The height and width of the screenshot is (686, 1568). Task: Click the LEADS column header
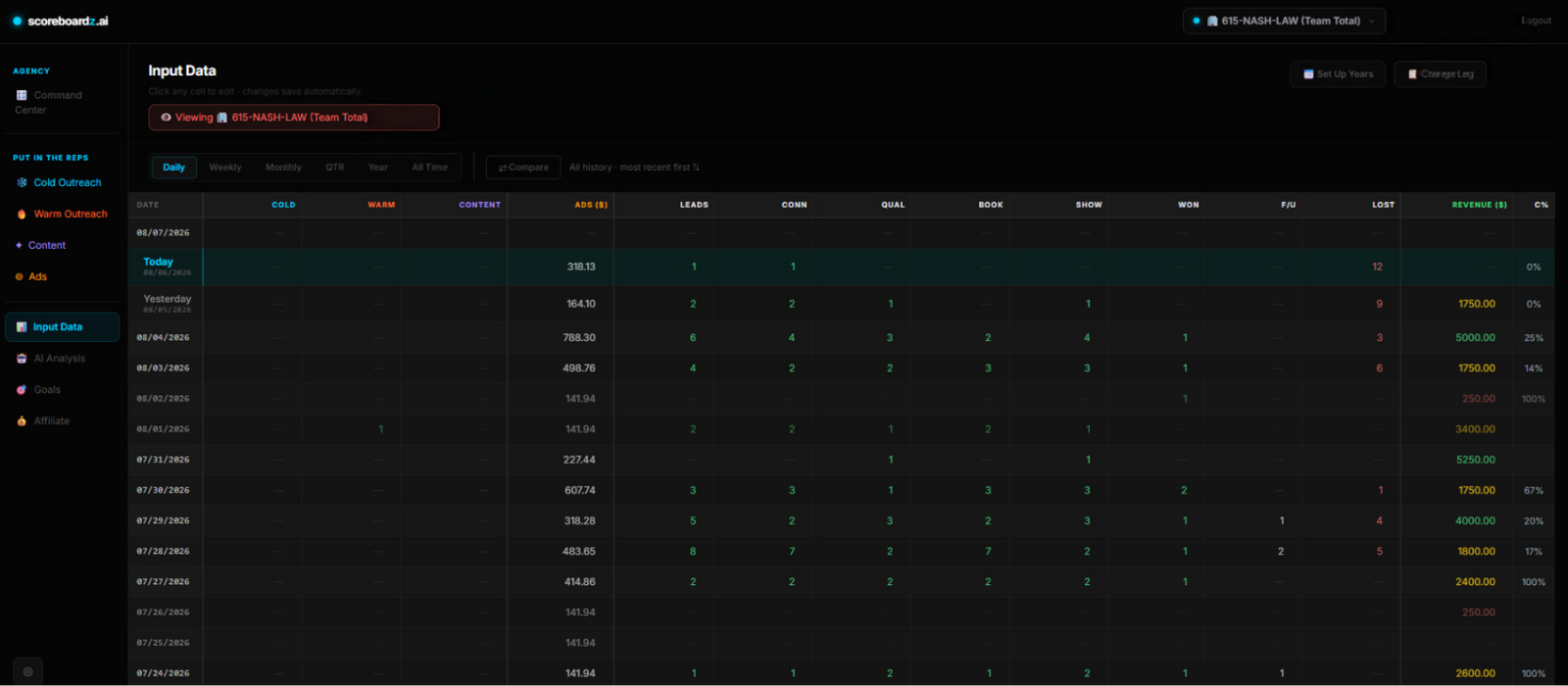click(x=694, y=205)
